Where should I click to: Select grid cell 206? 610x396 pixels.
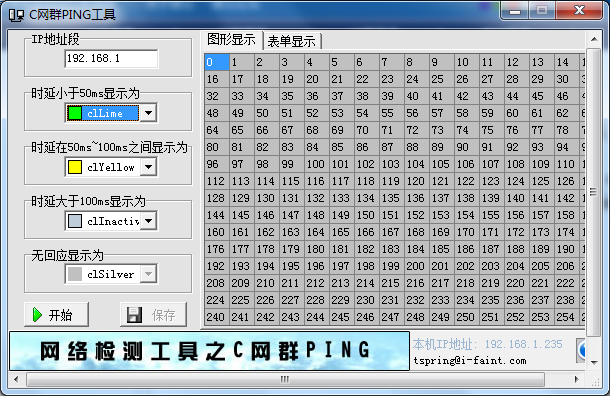[567, 266]
